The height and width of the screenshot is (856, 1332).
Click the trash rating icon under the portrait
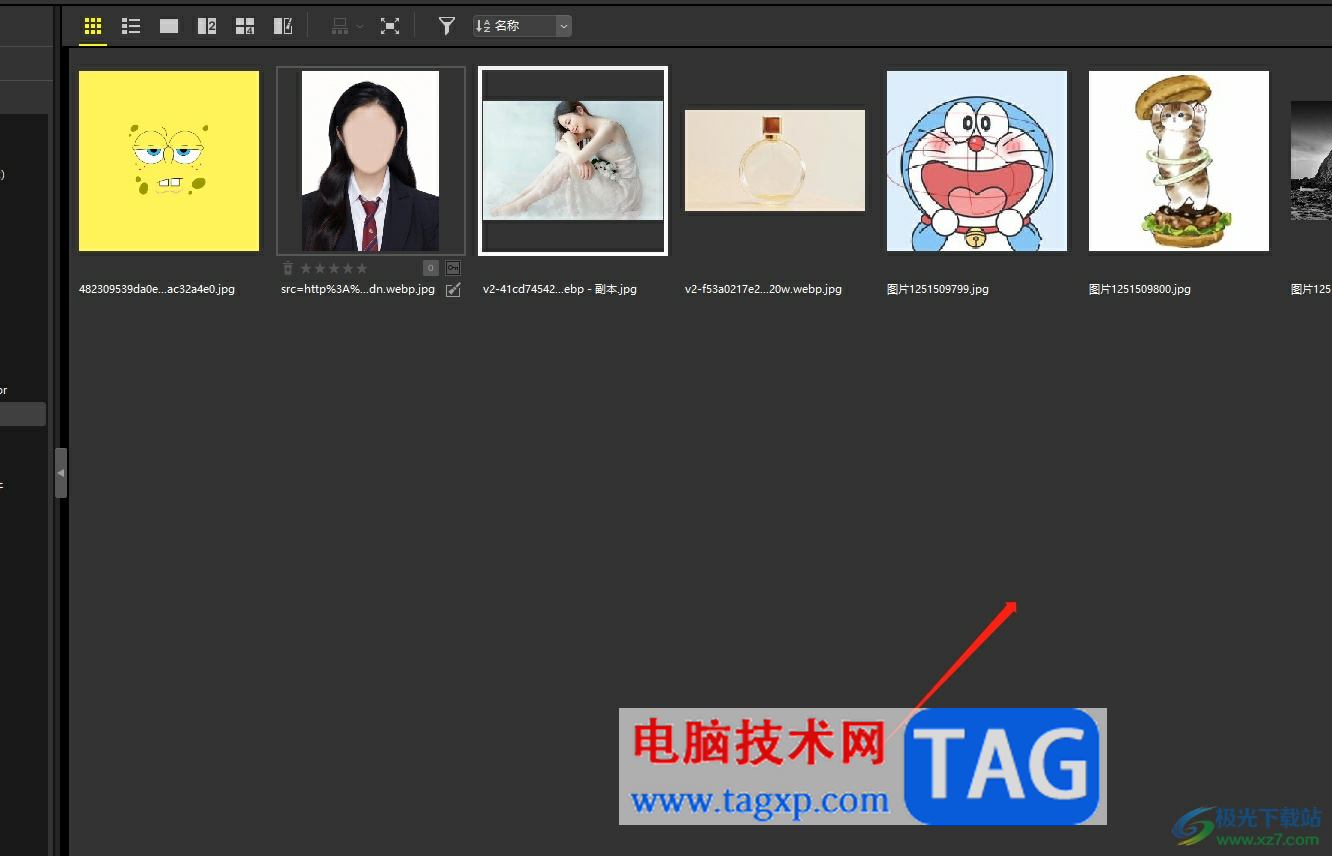288,268
